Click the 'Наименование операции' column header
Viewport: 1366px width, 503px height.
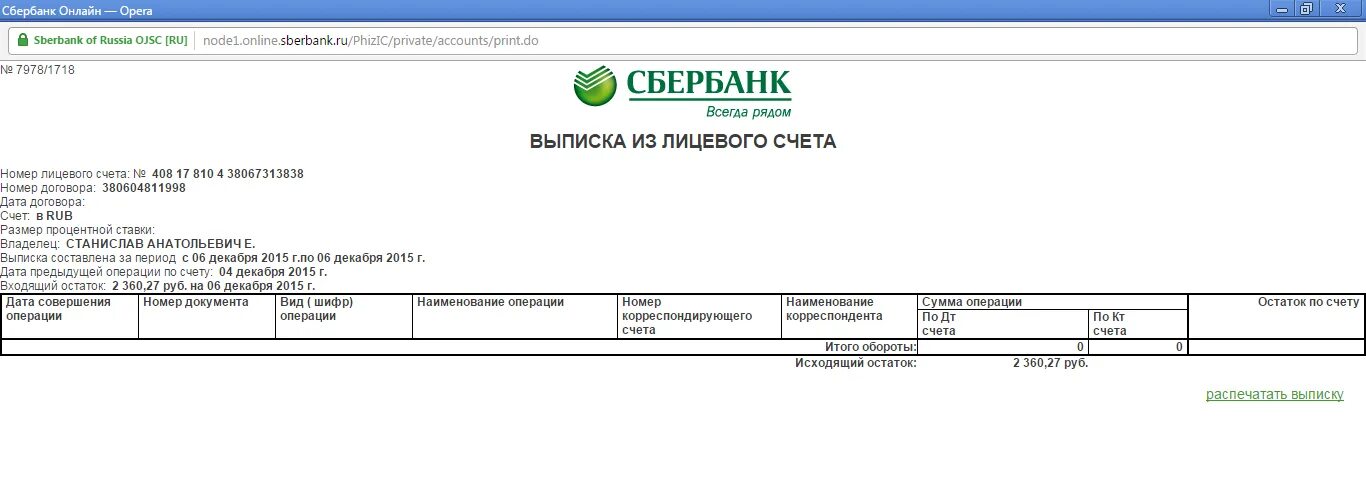pyautogui.click(x=515, y=316)
